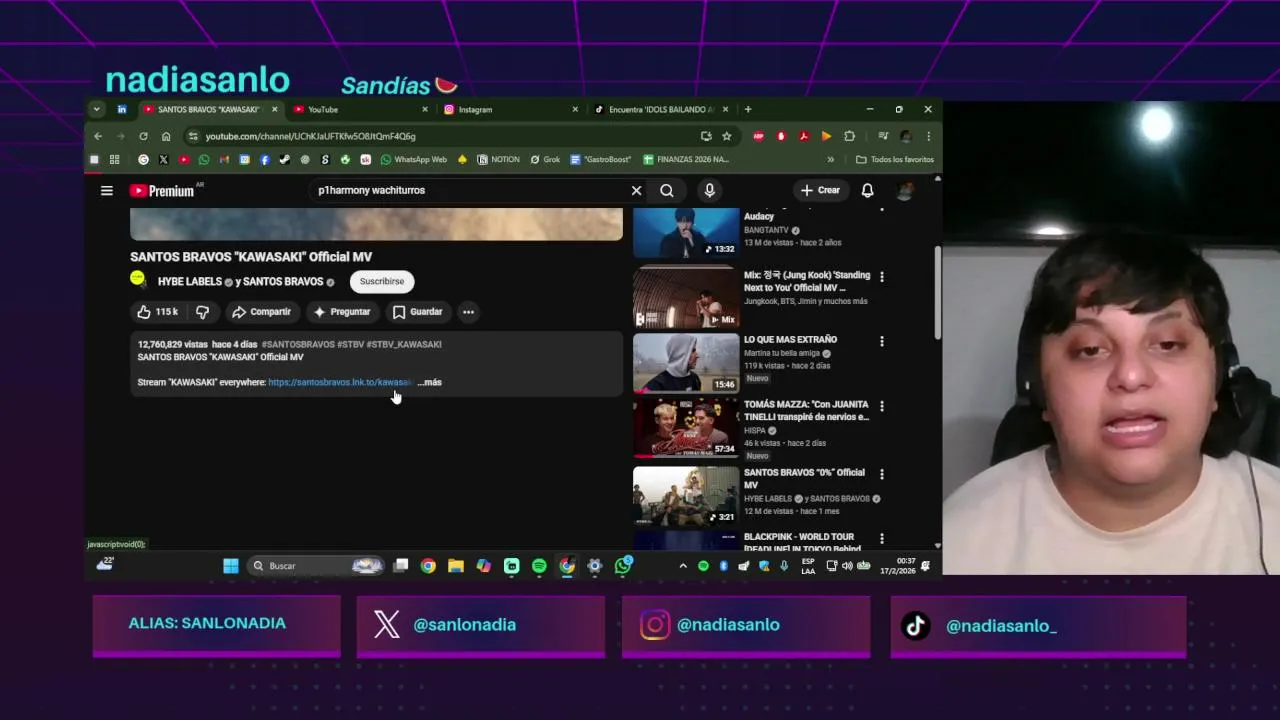Open options menu for Jung Kook mix
This screenshot has height=720, width=1280.
coord(881,276)
